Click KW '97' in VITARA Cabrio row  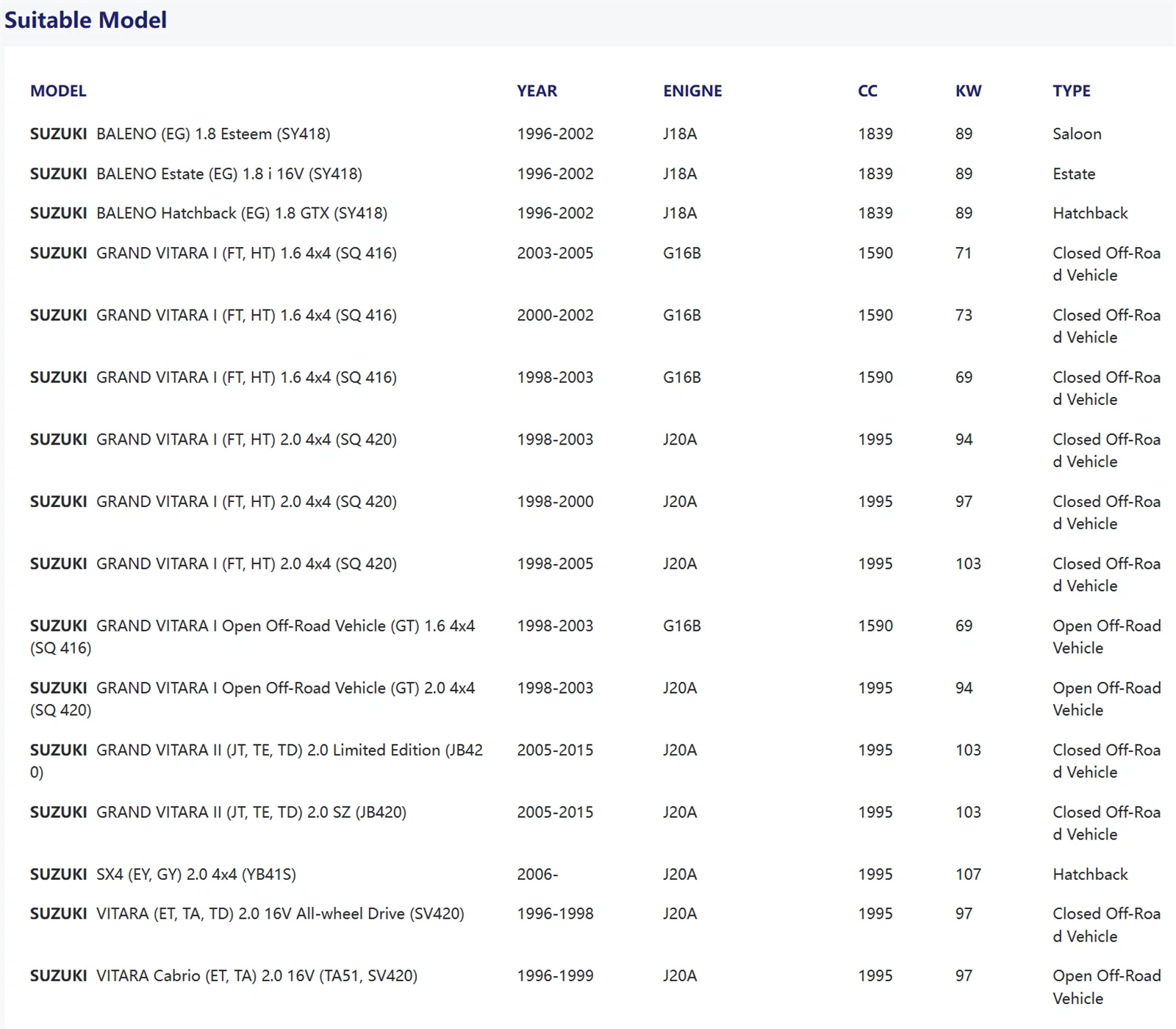tap(964, 976)
